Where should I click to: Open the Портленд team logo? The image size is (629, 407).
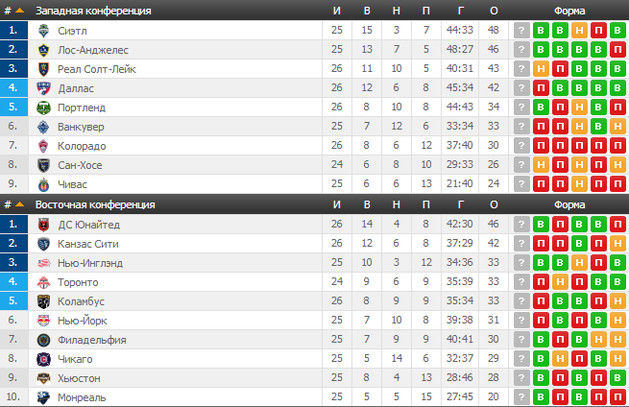pyautogui.click(x=43, y=107)
